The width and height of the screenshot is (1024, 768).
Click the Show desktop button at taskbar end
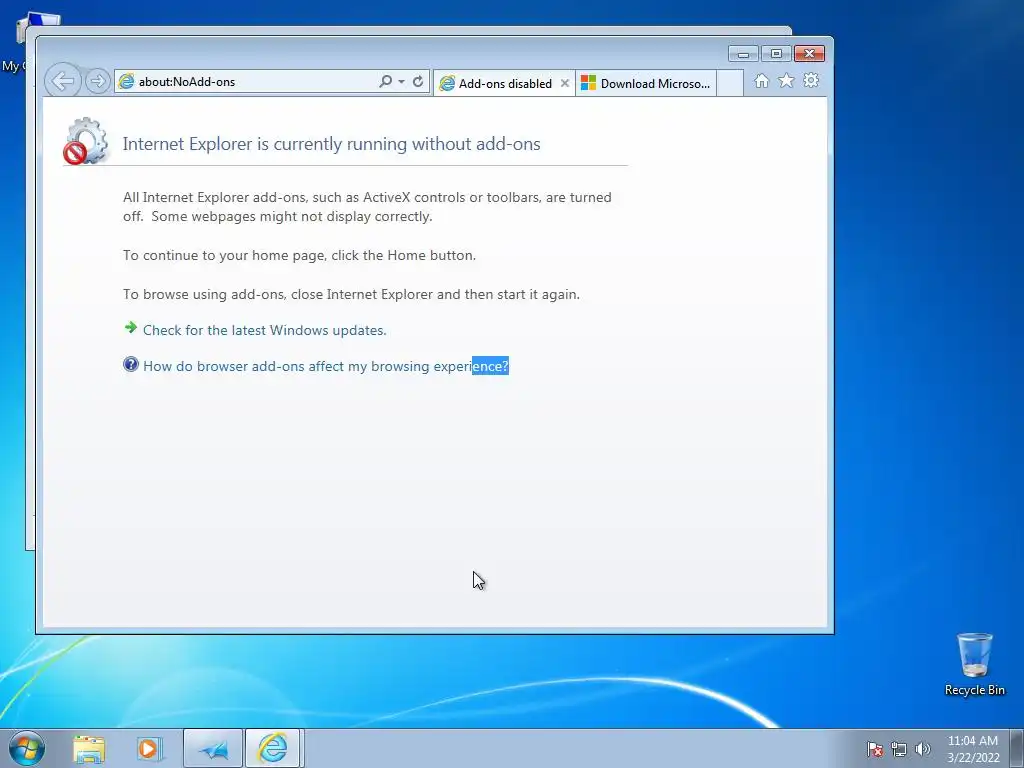tap(1017, 748)
